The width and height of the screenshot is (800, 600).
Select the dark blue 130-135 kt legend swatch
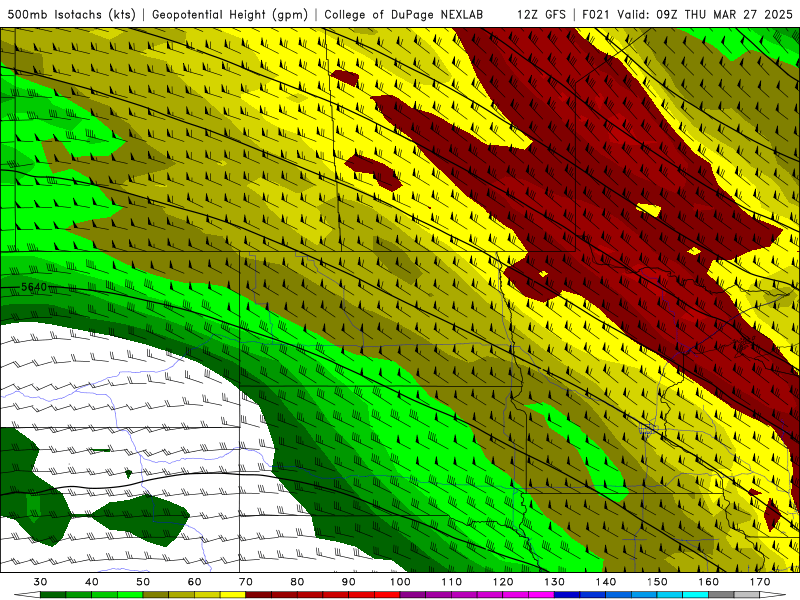(567, 595)
